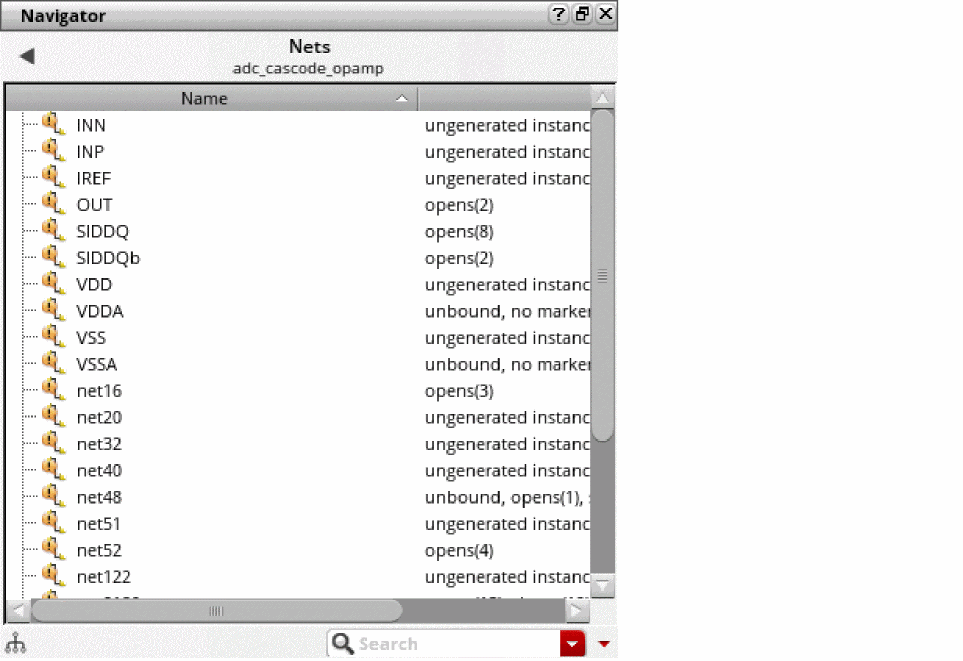Select the IREF net name
The image size is (963, 661).
click(x=93, y=178)
